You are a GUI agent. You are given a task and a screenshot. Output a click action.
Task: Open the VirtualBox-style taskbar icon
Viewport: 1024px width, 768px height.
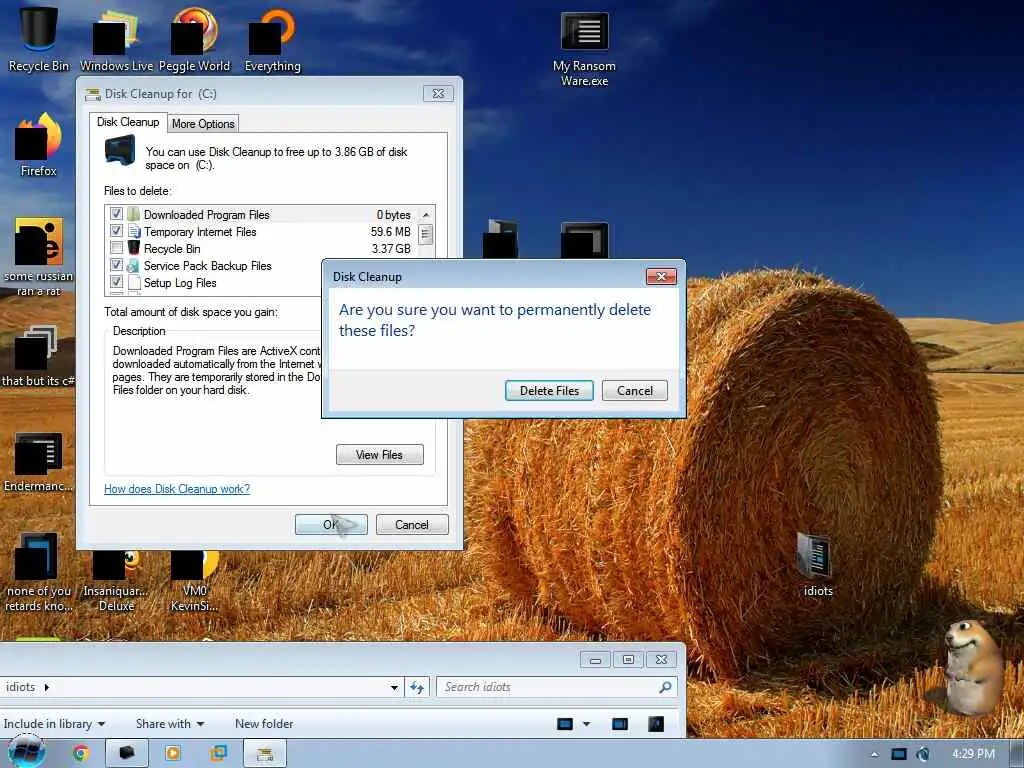[218, 753]
